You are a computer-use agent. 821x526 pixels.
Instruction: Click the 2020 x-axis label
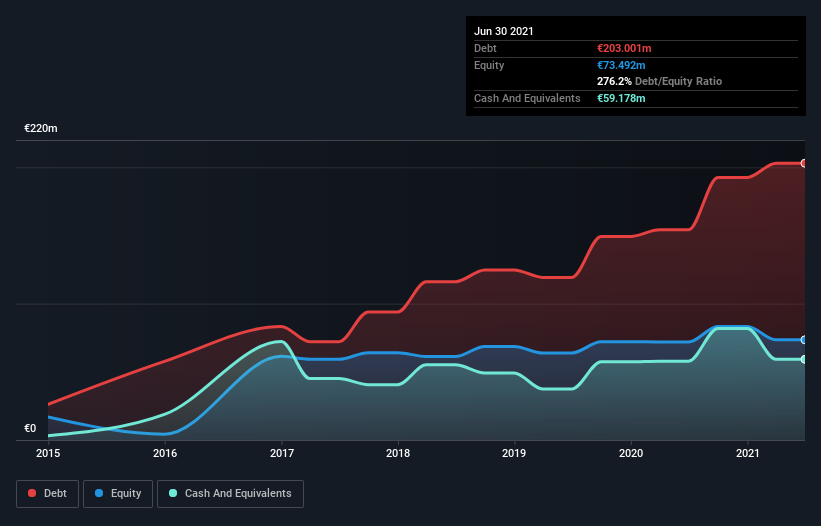(631, 453)
